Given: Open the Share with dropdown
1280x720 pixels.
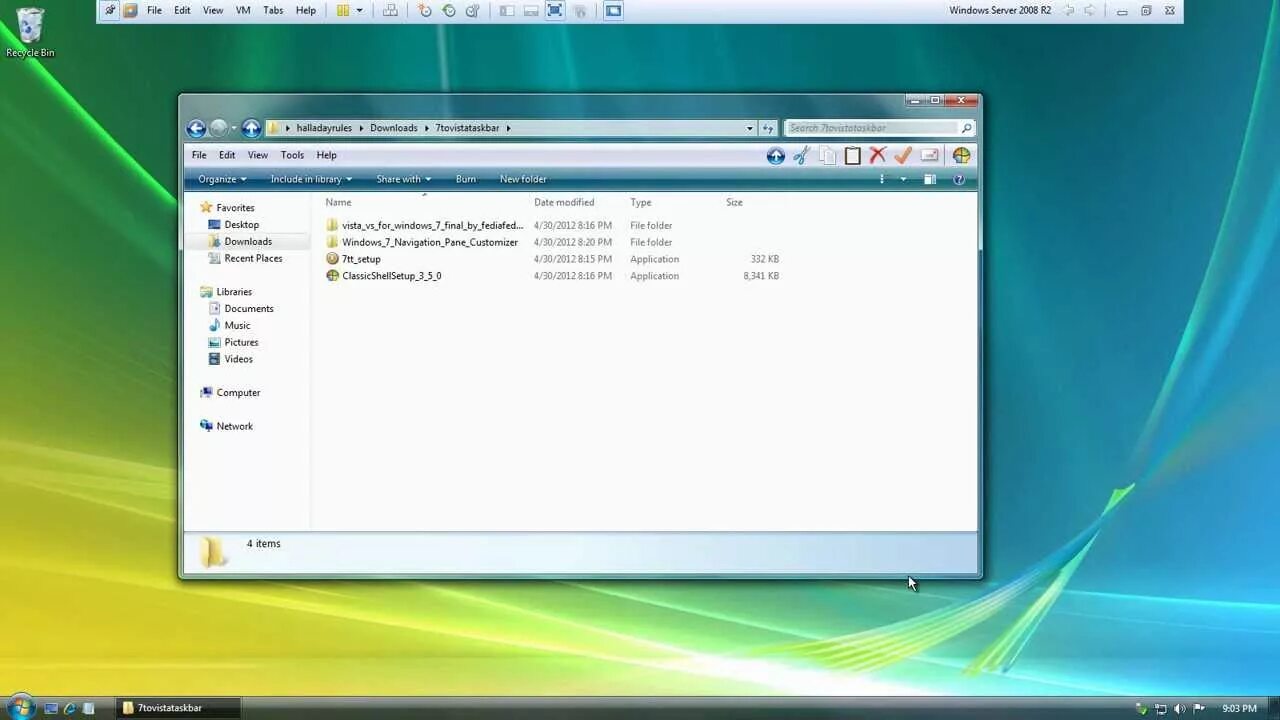Looking at the screenshot, I should 403,179.
